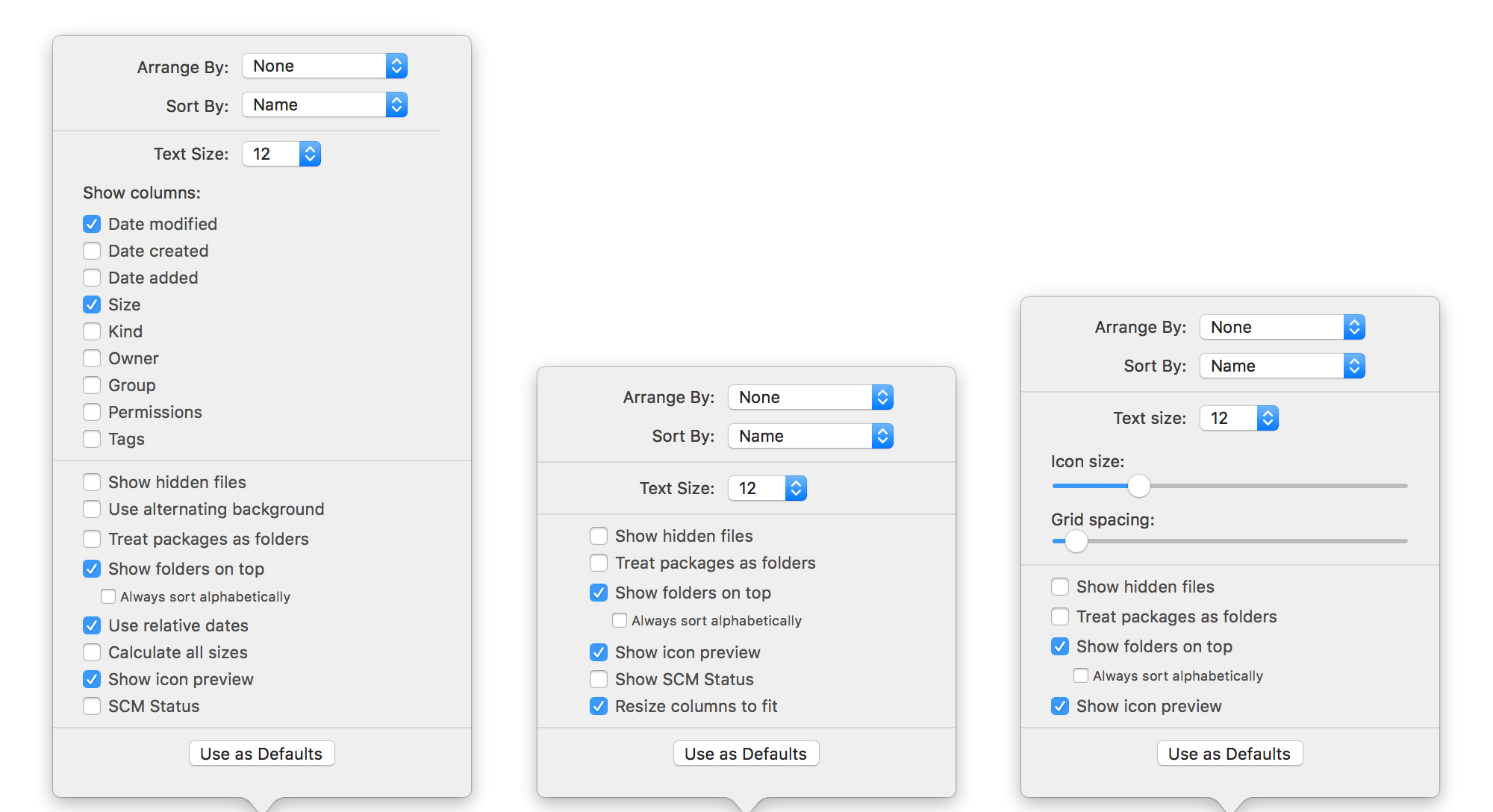Image resolution: width=1493 pixels, height=812 pixels.
Task: Open Sort By dropdown in right panel
Action: [1282, 366]
